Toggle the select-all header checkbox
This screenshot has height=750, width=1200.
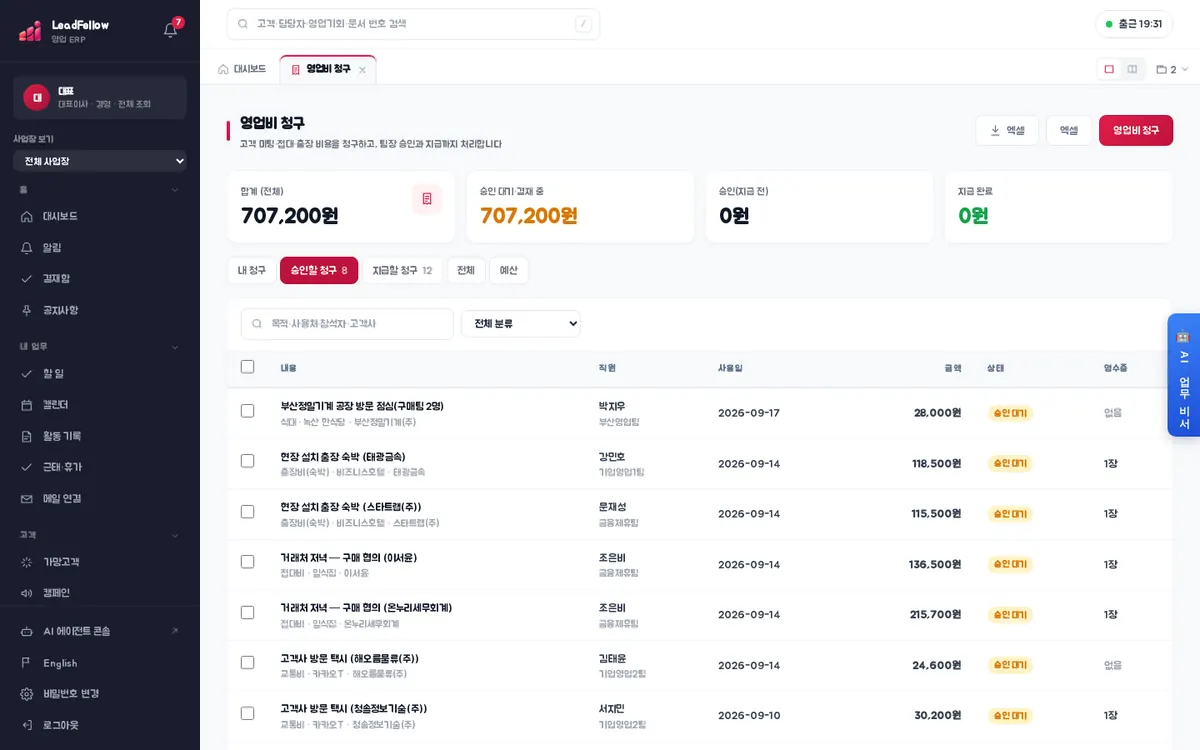pyautogui.click(x=248, y=367)
